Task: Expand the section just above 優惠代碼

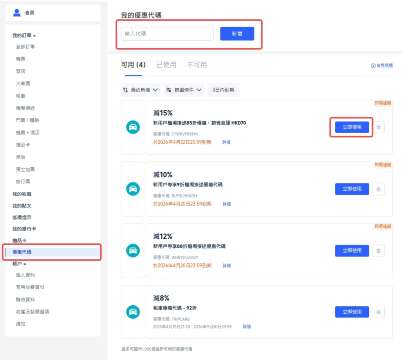Action: 19,240
